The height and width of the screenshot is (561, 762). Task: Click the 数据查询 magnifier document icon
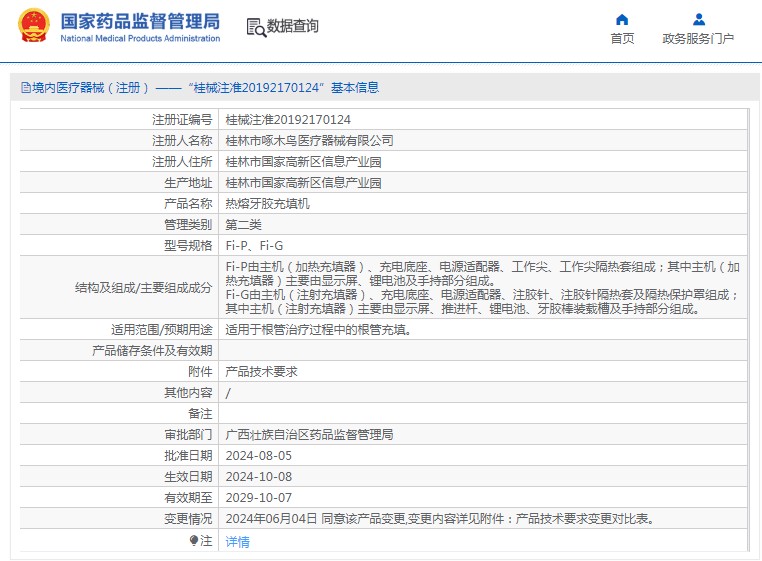255,27
